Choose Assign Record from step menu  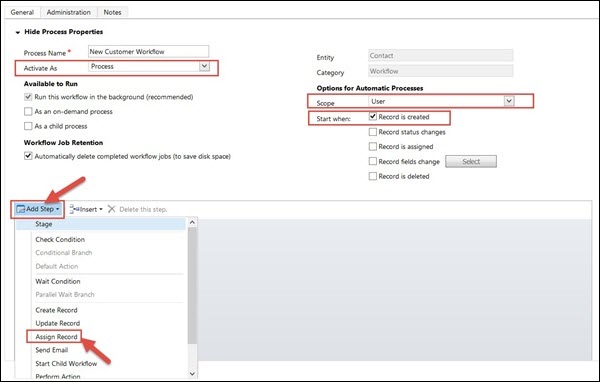pos(56,337)
